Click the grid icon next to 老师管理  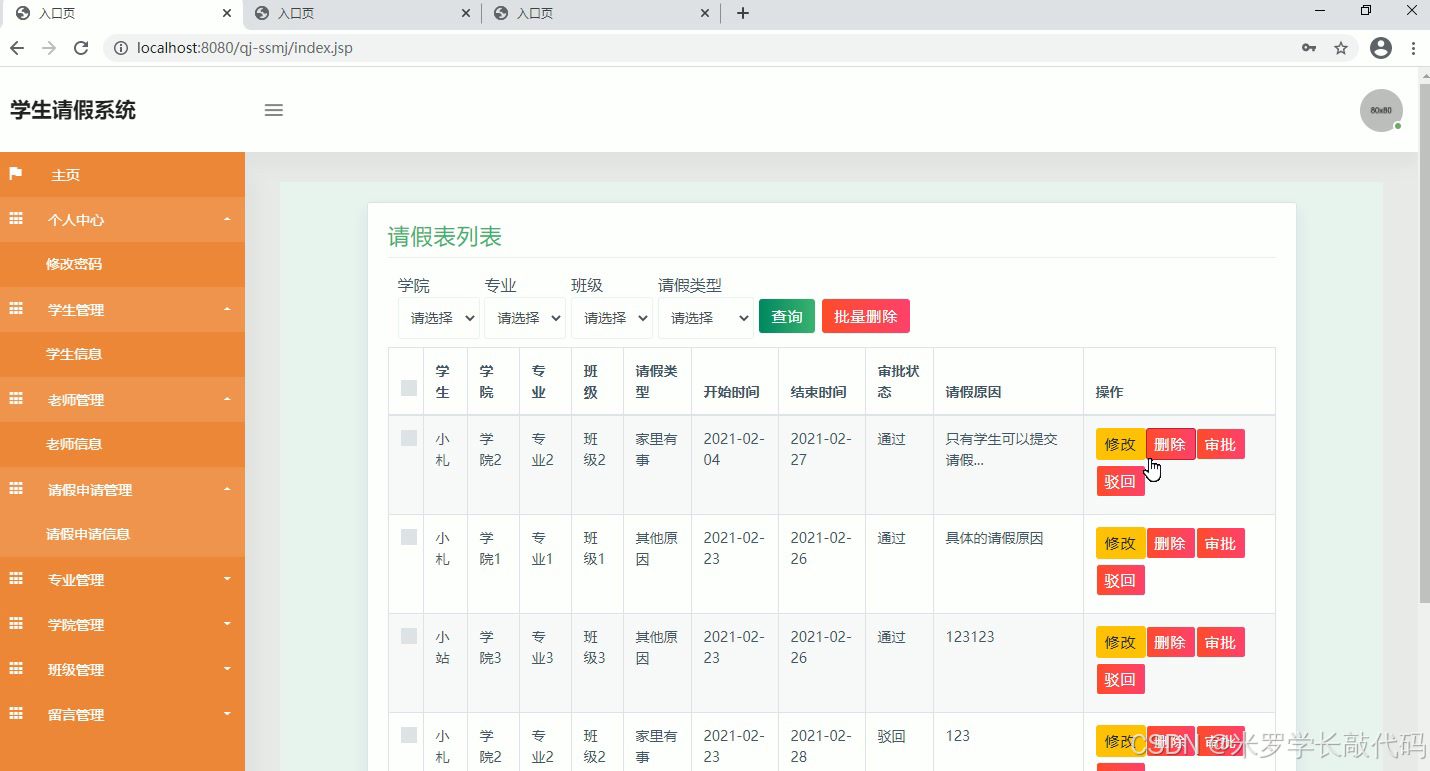tap(14, 399)
